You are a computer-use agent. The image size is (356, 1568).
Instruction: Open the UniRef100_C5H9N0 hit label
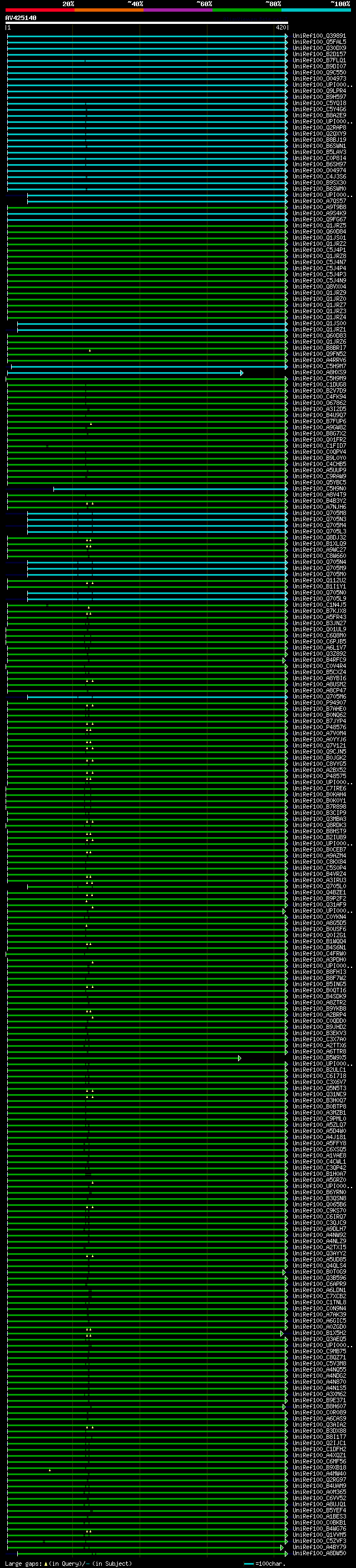(x=319, y=489)
